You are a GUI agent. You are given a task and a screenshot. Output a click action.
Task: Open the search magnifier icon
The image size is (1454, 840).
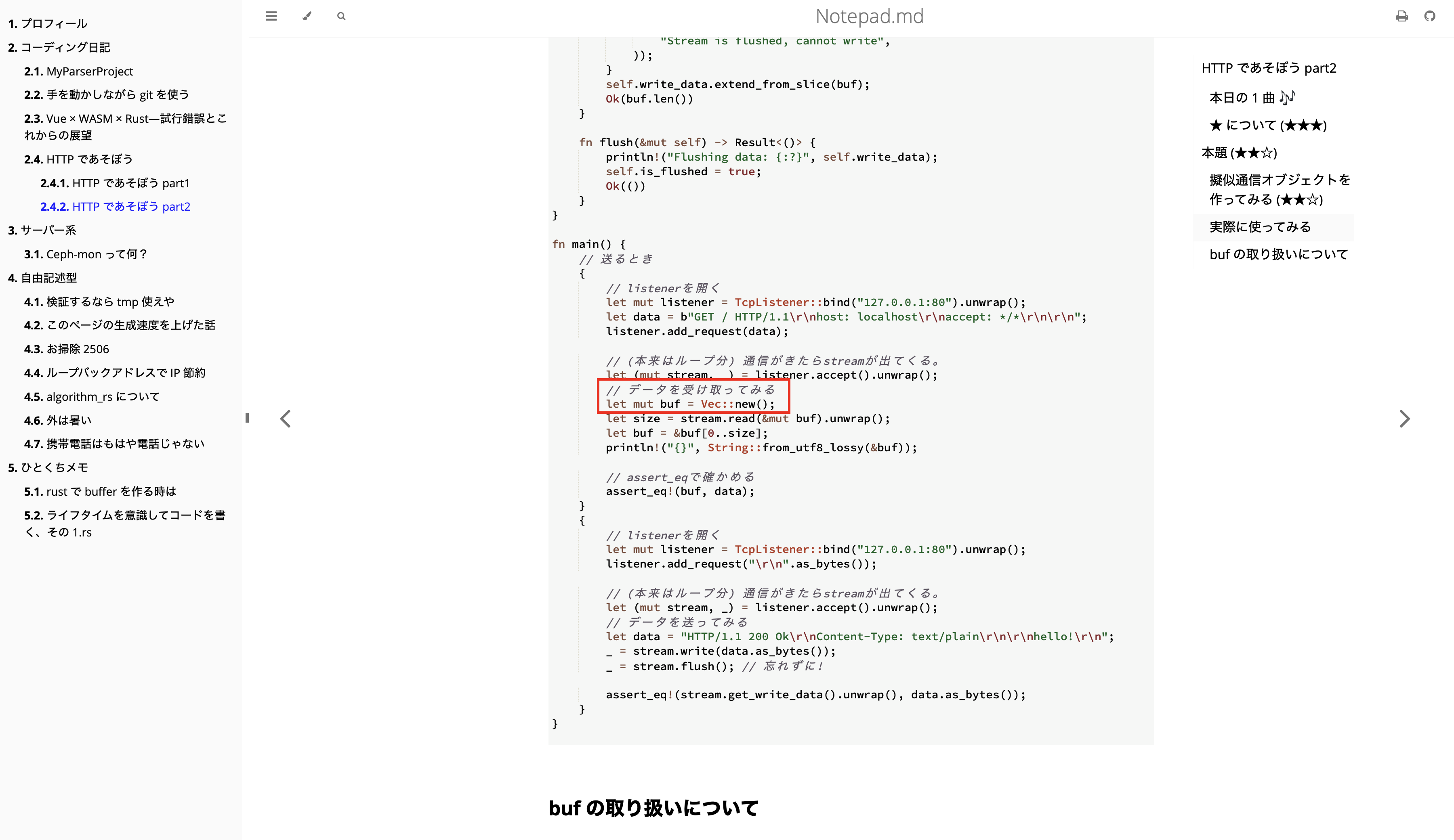pyautogui.click(x=341, y=16)
